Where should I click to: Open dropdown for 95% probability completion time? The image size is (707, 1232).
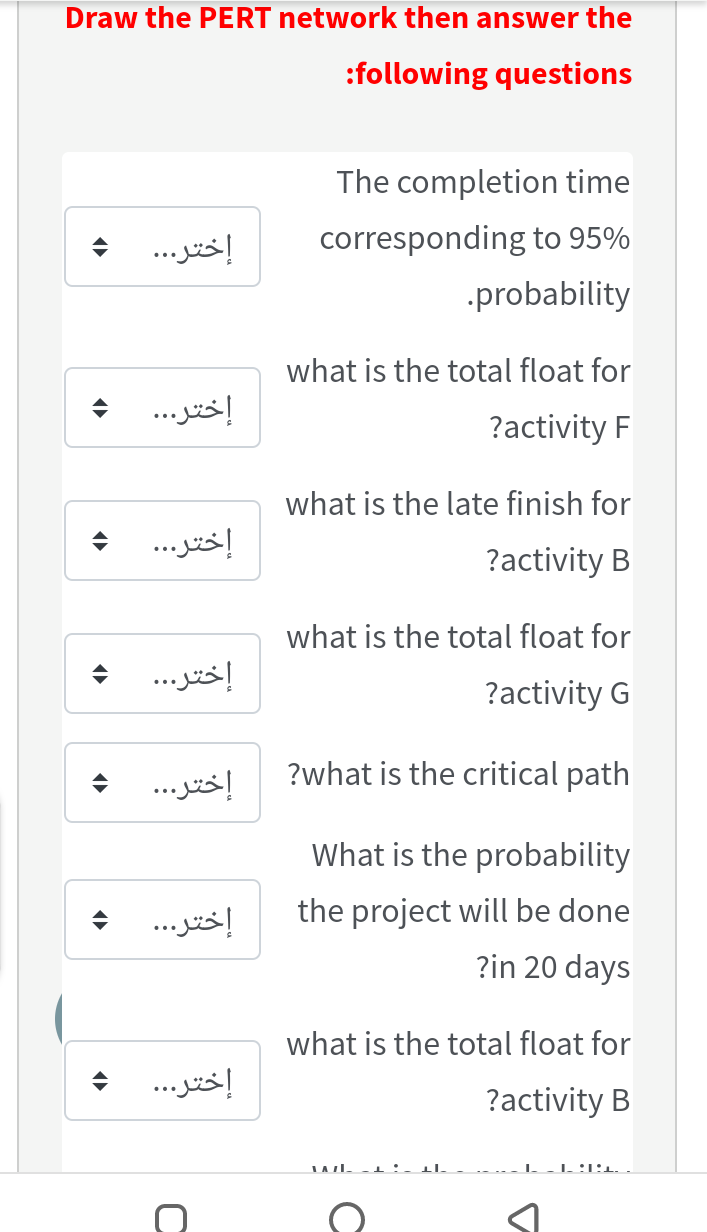tap(163, 247)
